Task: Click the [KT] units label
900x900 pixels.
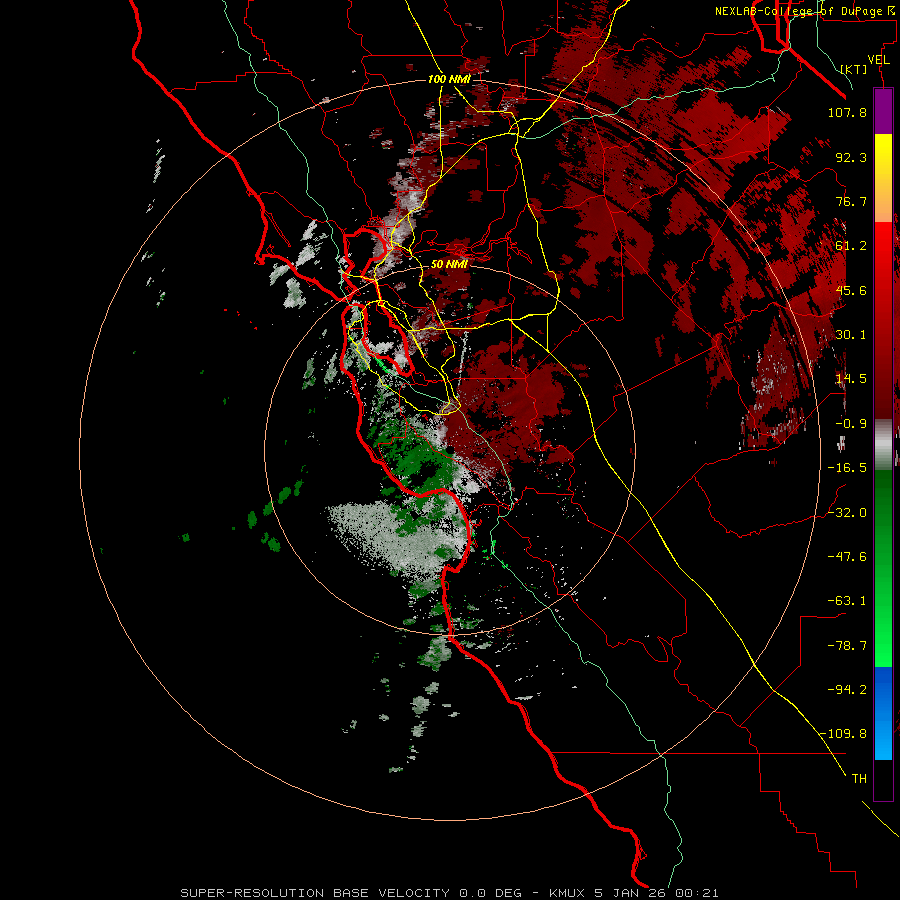Action: (854, 69)
